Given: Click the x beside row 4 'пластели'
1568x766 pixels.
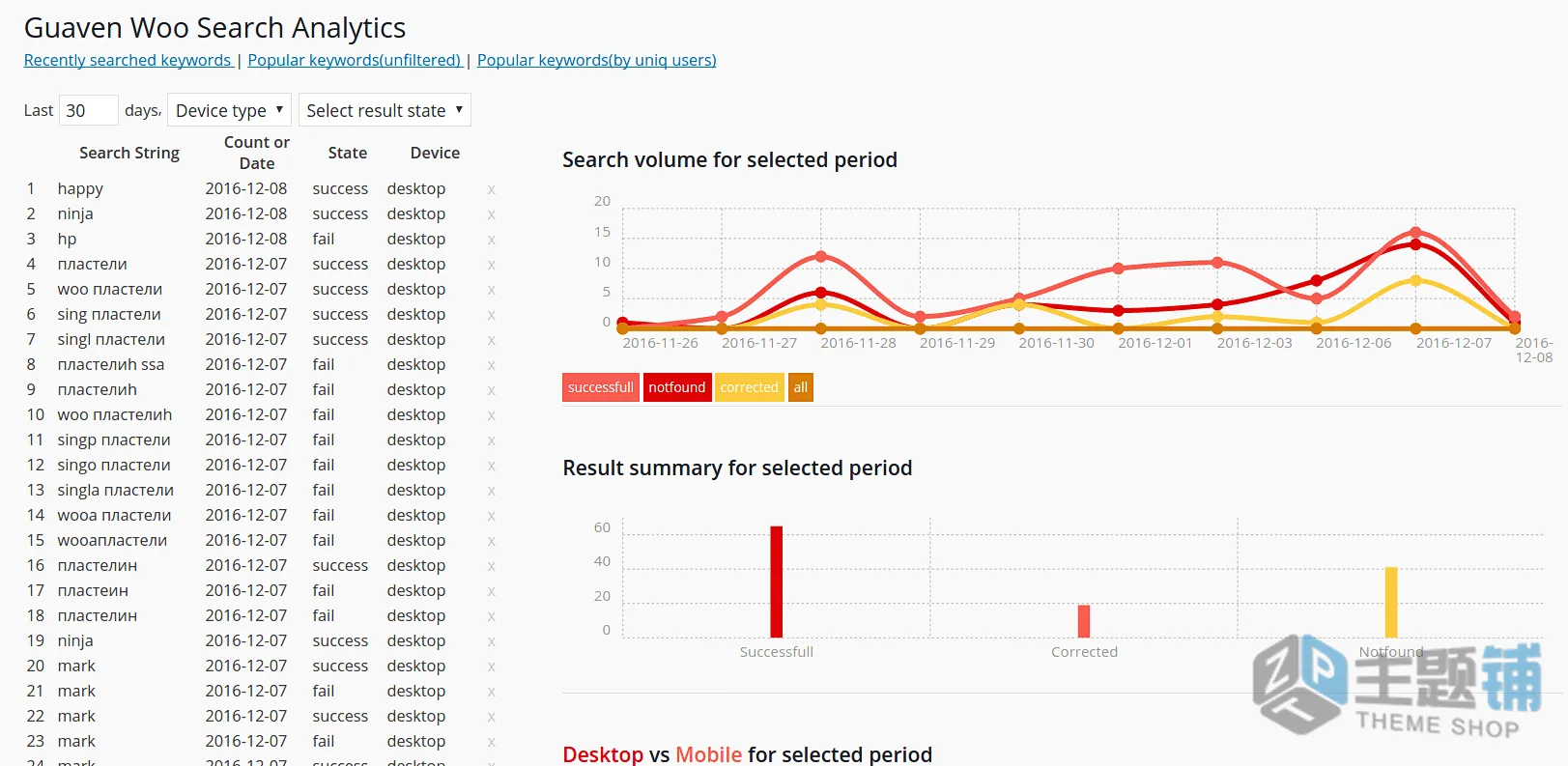Looking at the screenshot, I should click(492, 265).
